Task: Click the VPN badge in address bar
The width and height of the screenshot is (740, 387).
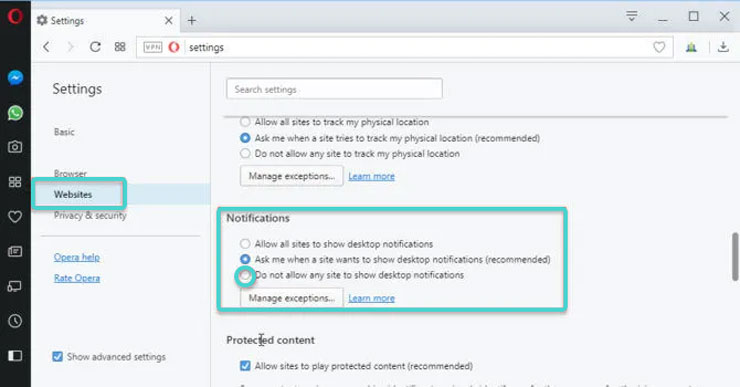Action: click(152, 47)
